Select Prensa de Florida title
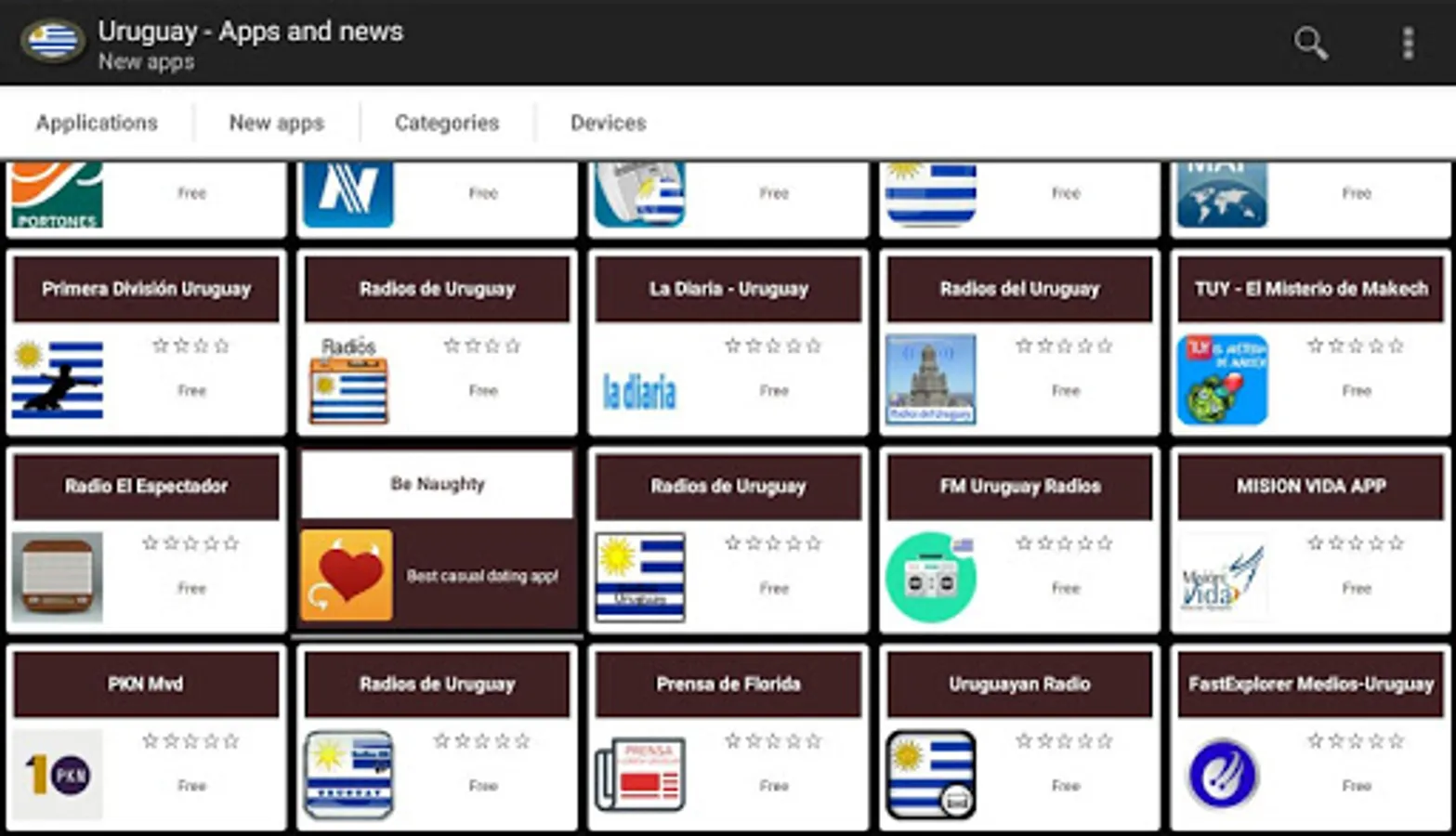This screenshot has height=836, width=1456. [728, 684]
